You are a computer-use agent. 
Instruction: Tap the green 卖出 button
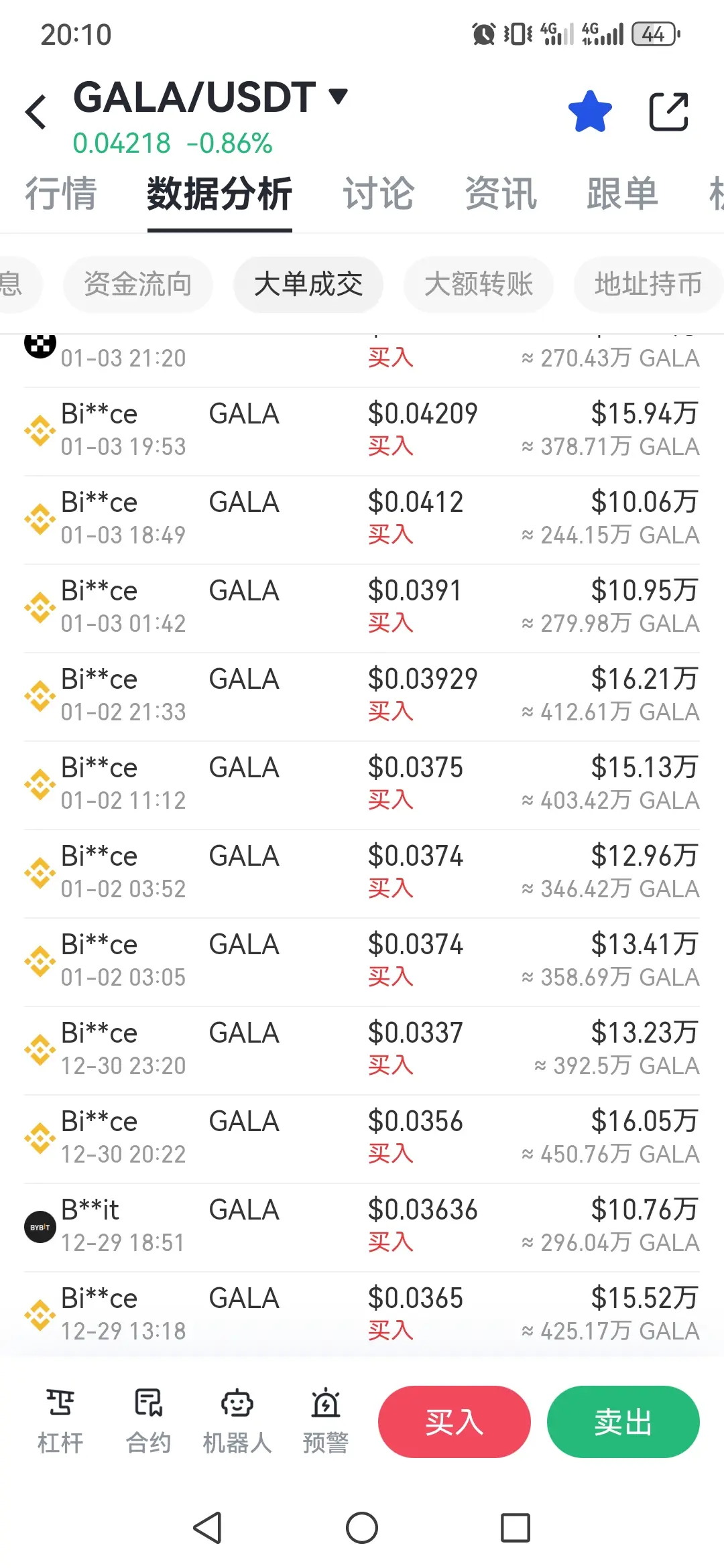tap(623, 1422)
